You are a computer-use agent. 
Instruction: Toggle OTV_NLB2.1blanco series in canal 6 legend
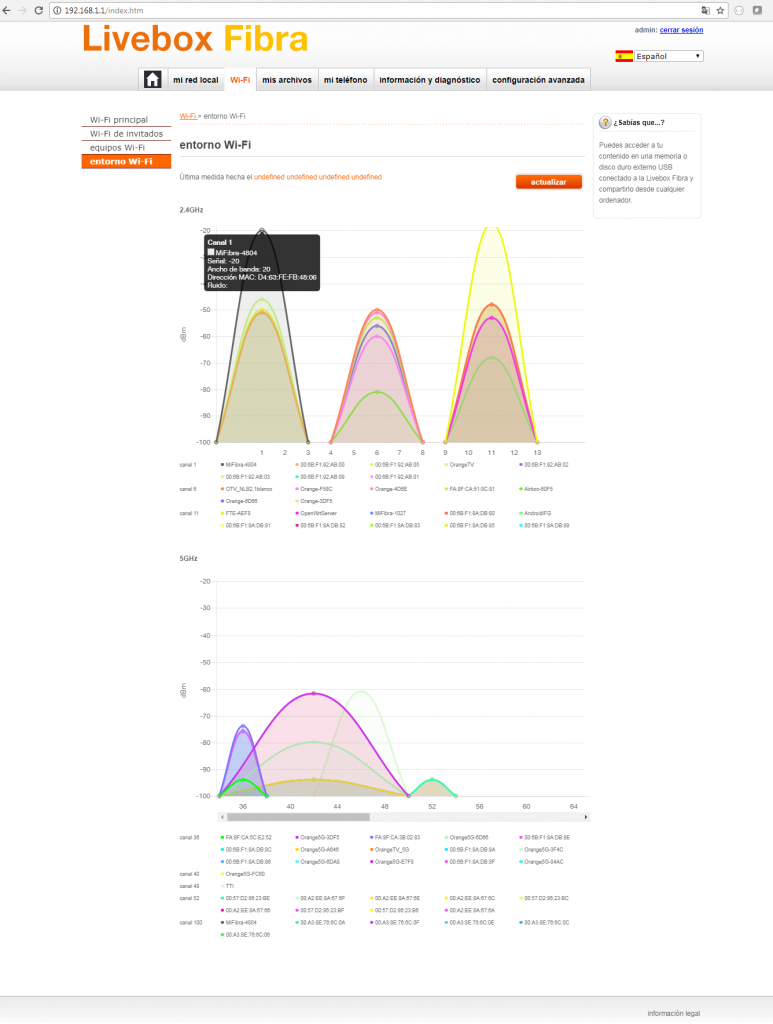pyautogui.click(x=247, y=489)
